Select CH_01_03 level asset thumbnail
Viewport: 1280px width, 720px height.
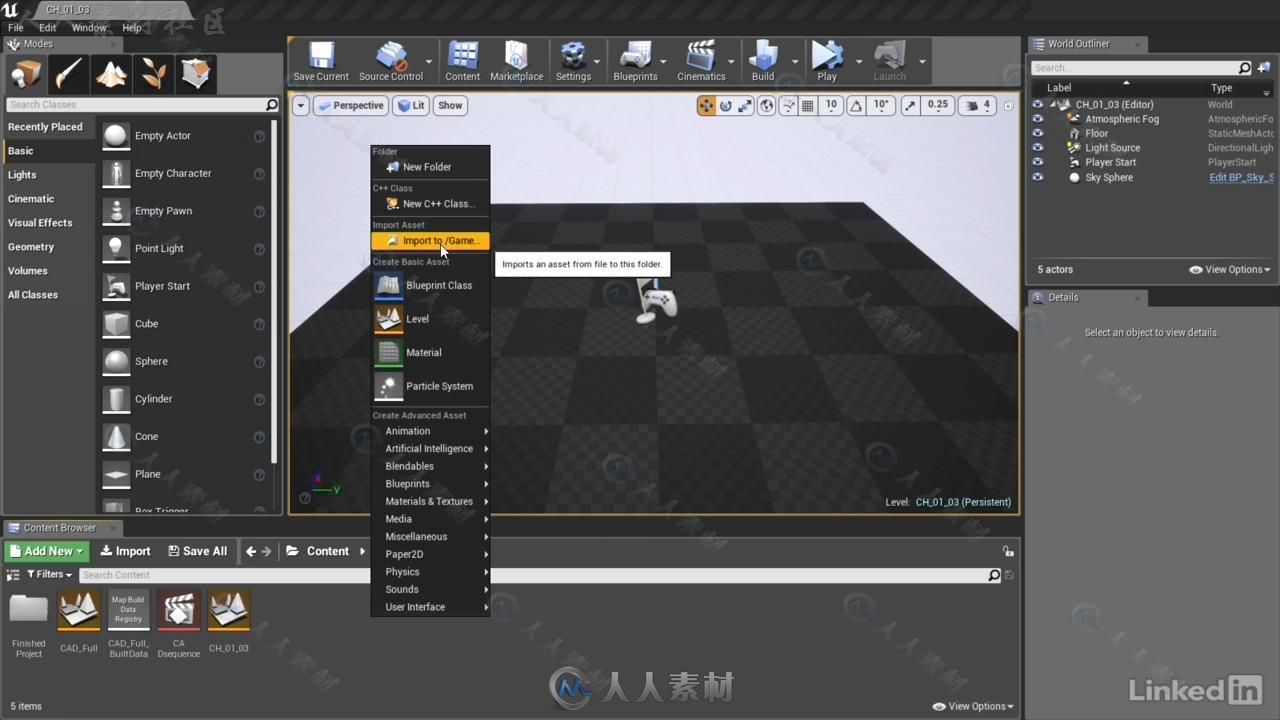[228, 610]
